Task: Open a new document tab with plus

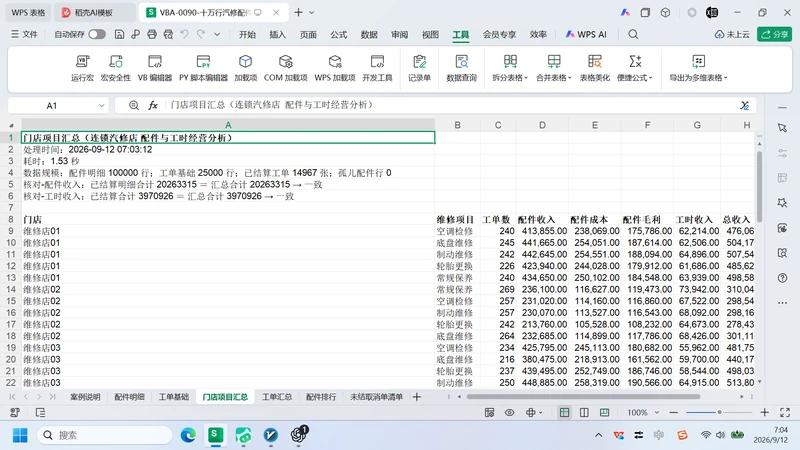Action: 298,12
